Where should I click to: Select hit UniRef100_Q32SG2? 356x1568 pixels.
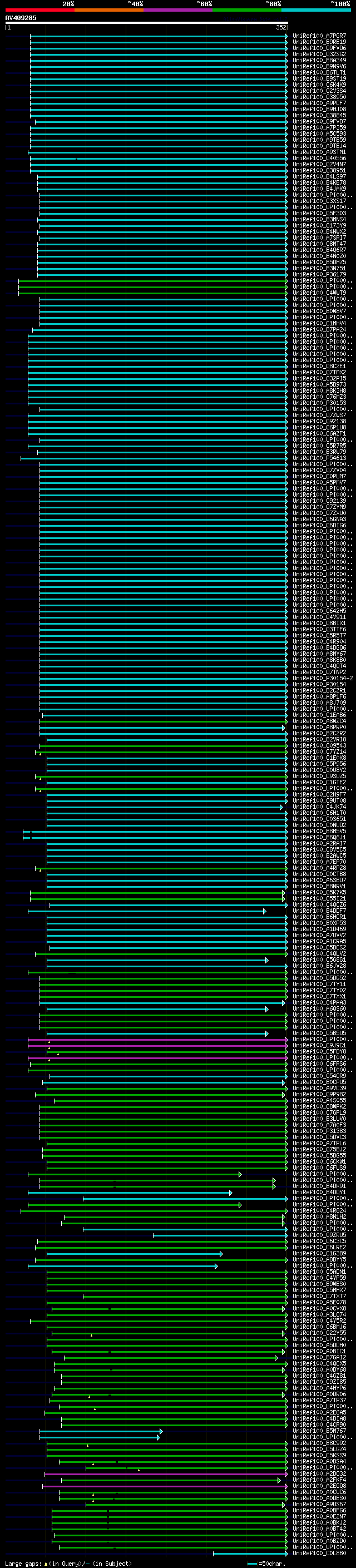coord(319,54)
